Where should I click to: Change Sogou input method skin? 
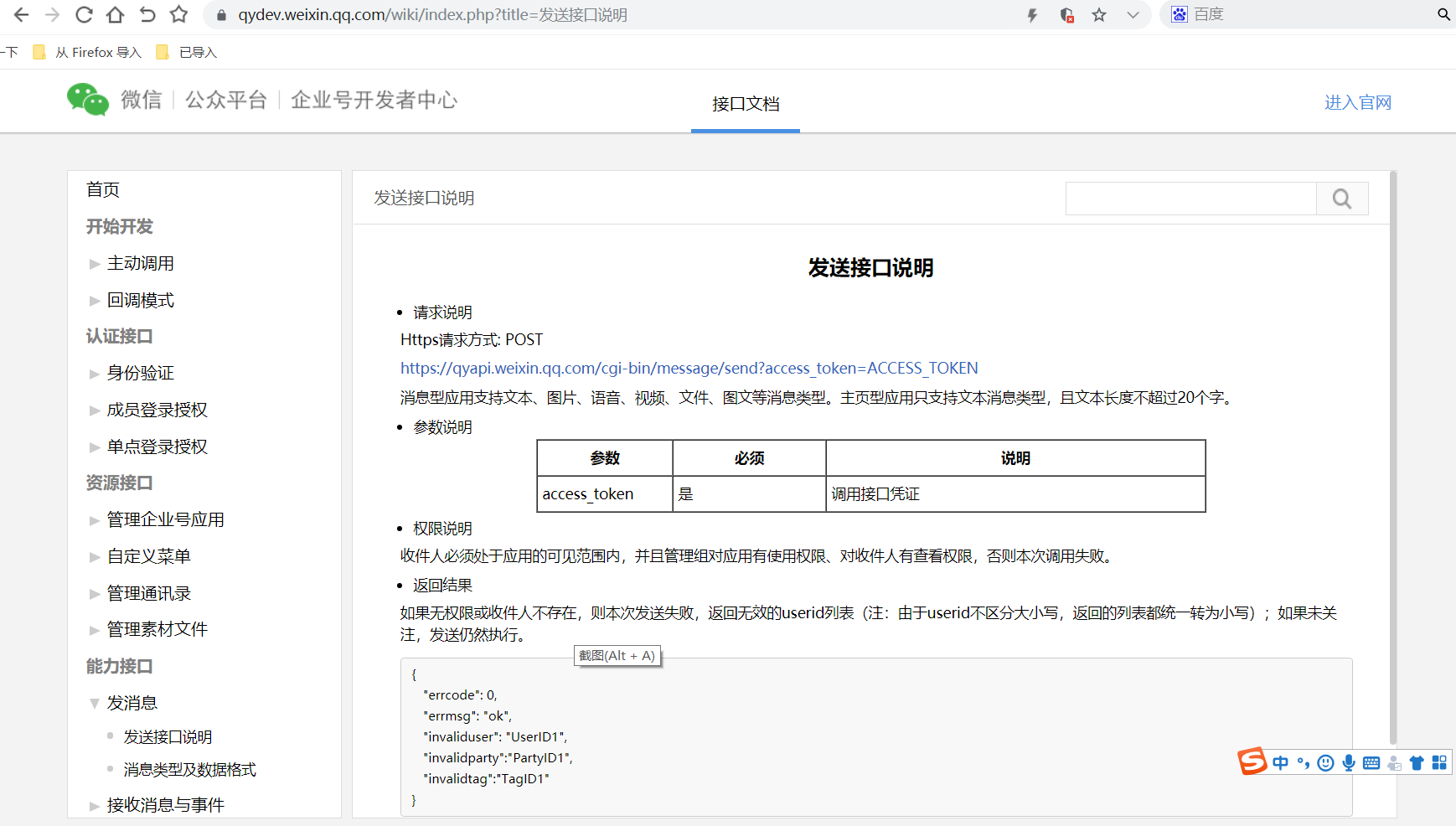tap(1417, 763)
